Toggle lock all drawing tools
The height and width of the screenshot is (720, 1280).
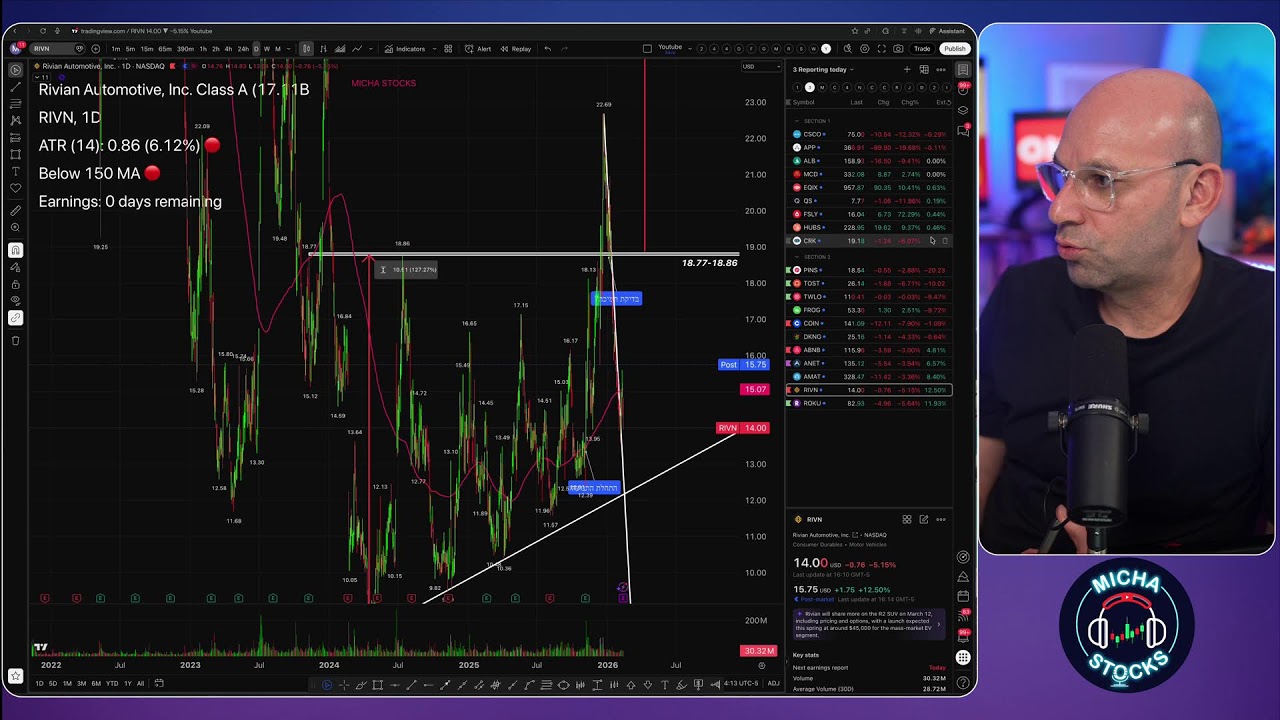click(x=15, y=284)
